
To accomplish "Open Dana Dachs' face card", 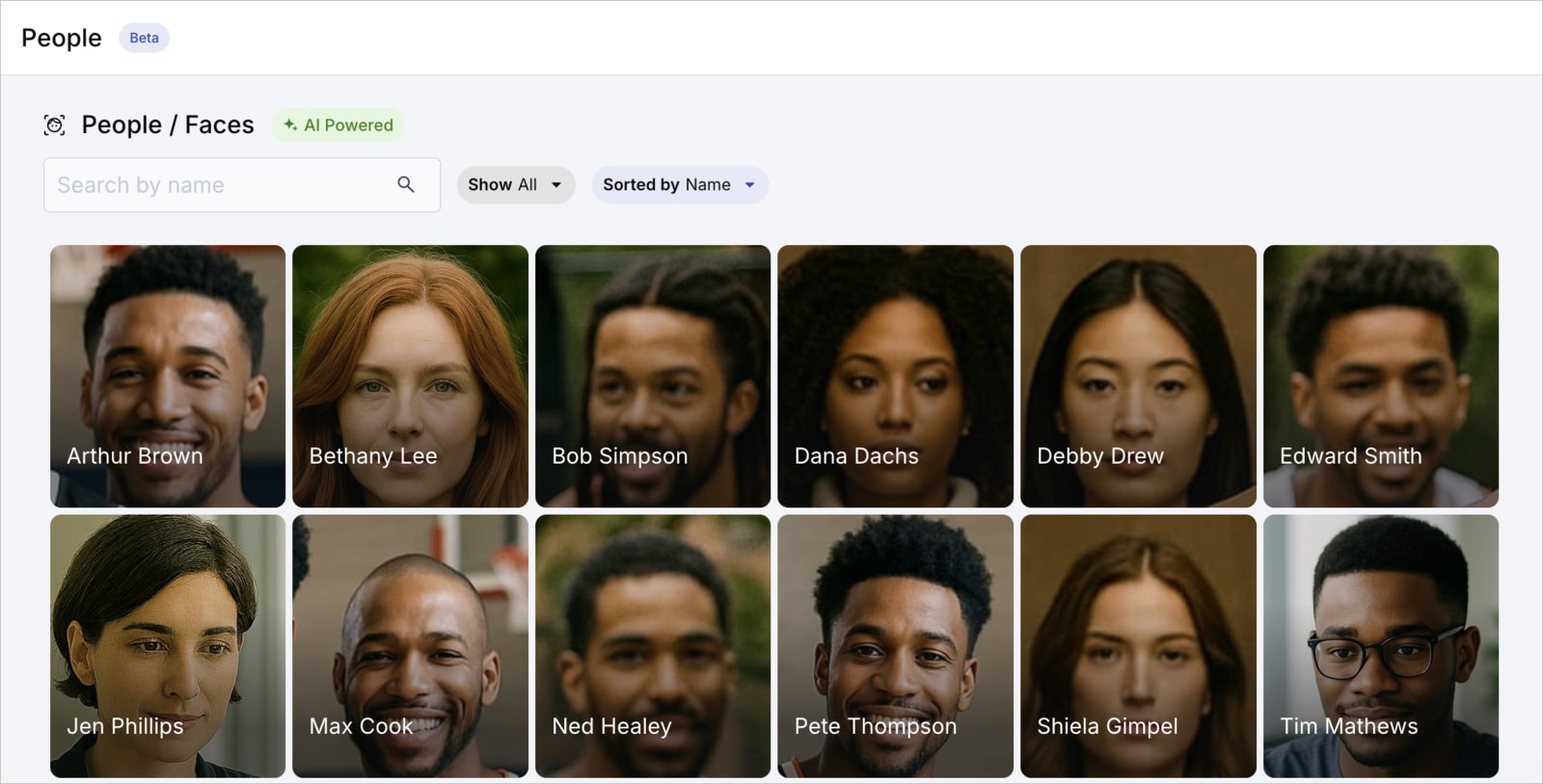I will coord(896,376).
